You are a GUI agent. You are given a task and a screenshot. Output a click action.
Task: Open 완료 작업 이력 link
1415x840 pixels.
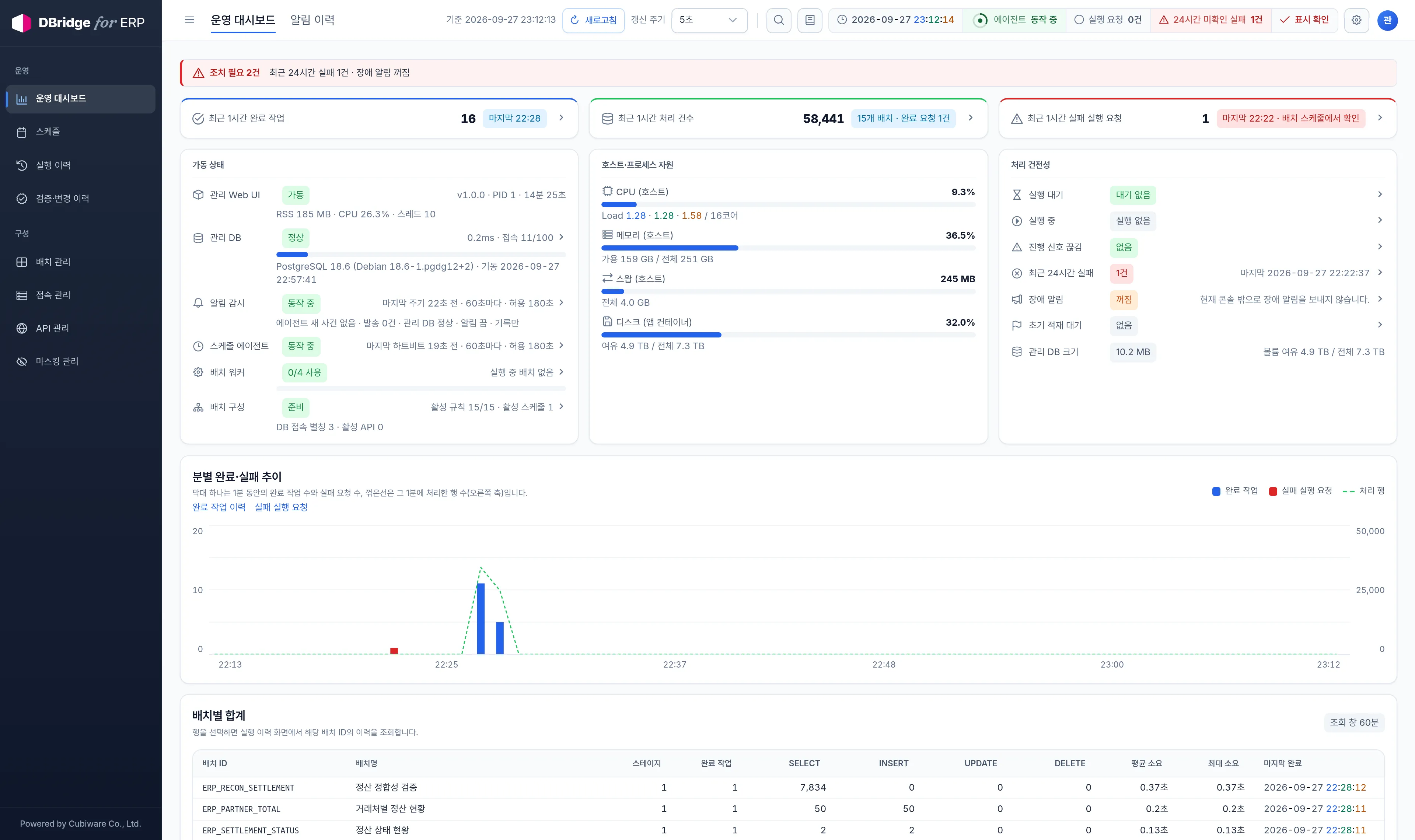[x=219, y=507]
